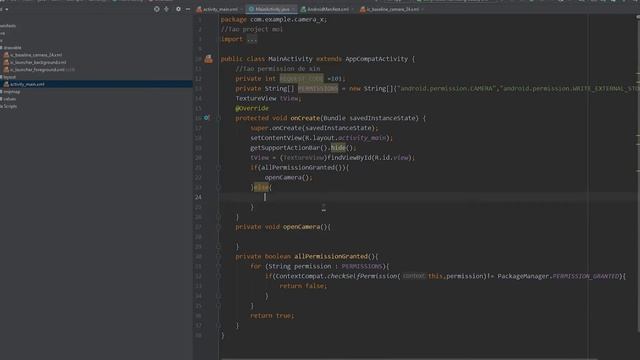Switch to AndroidManifest.xml editor tab
This screenshot has height=360, width=640.
coord(328,9)
